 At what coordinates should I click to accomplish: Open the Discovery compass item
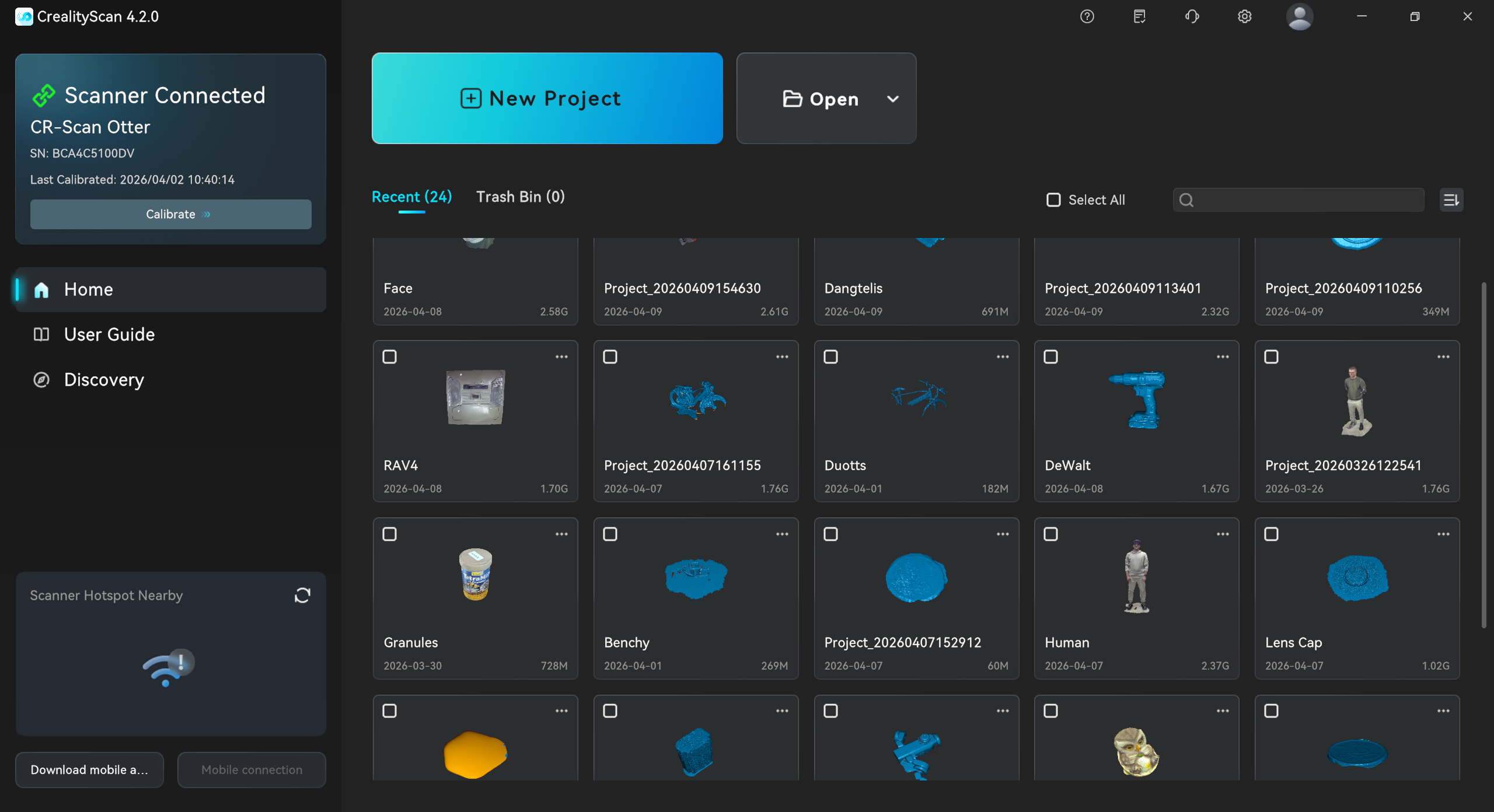104,380
